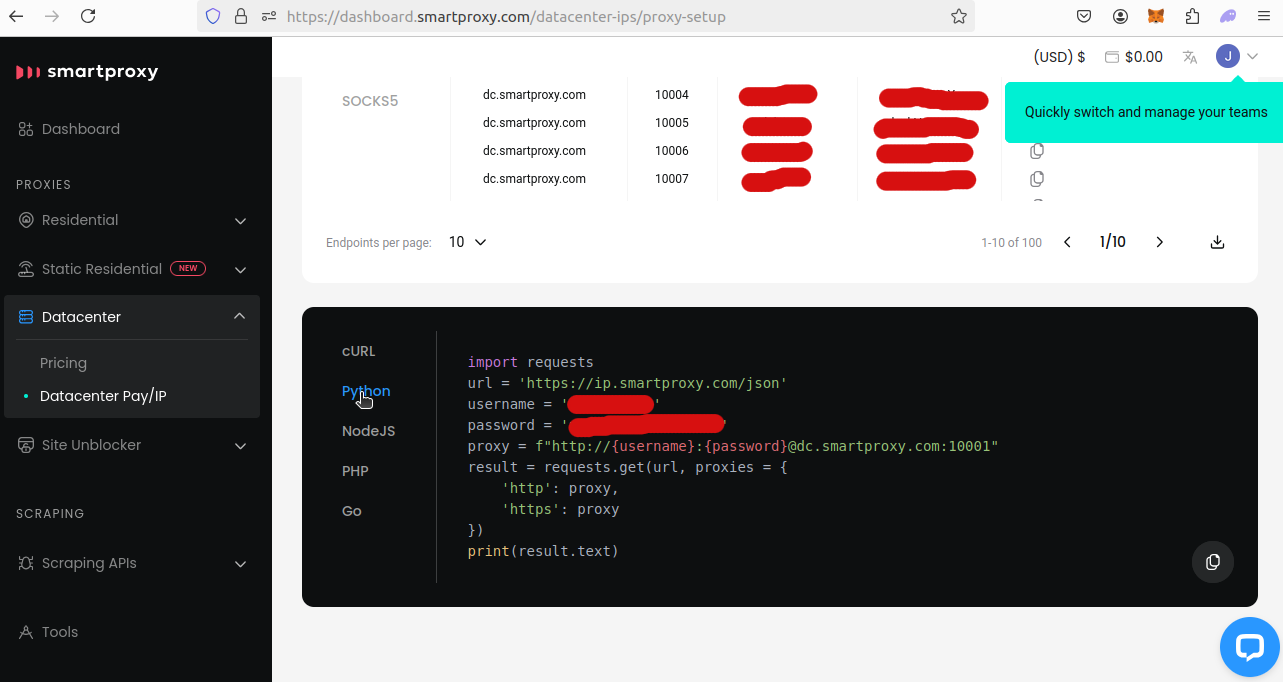The width and height of the screenshot is (1283, 682).
Task: Open the Firefox account icon
Action: pos(1120,16)
